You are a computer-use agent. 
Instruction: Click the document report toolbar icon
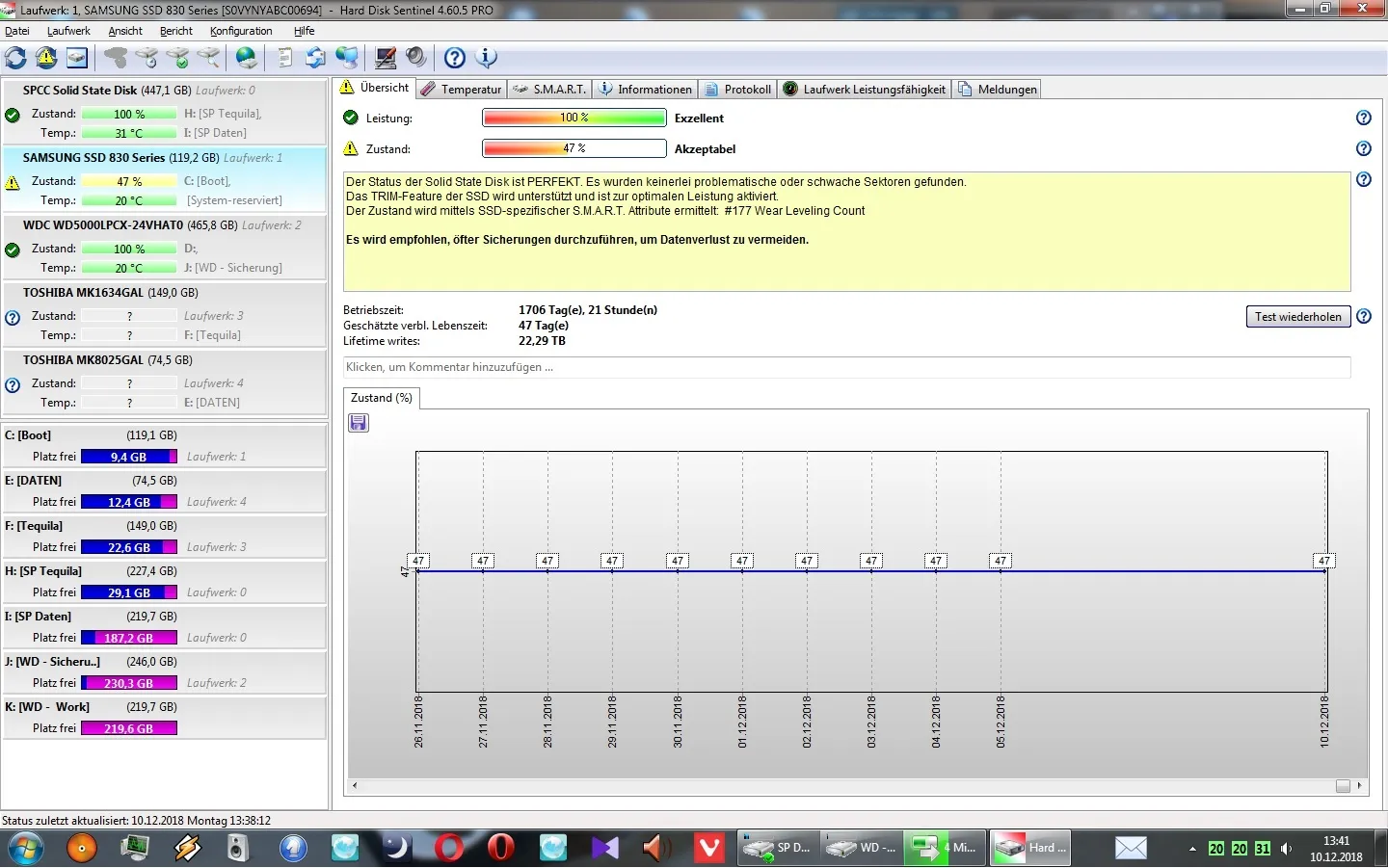(x=285, y=58)
